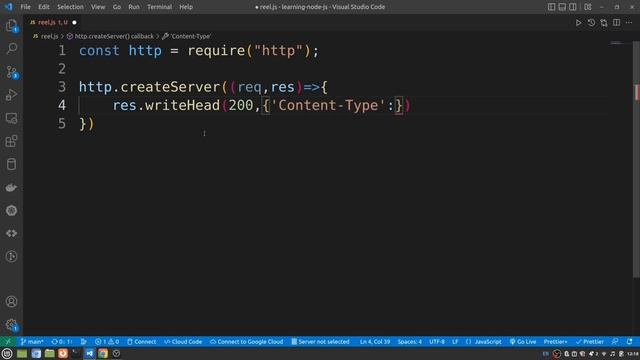Screen dimensions: 640x360
Task: Click the vertical editor scrollbar
Action: [x=636, y=159]
